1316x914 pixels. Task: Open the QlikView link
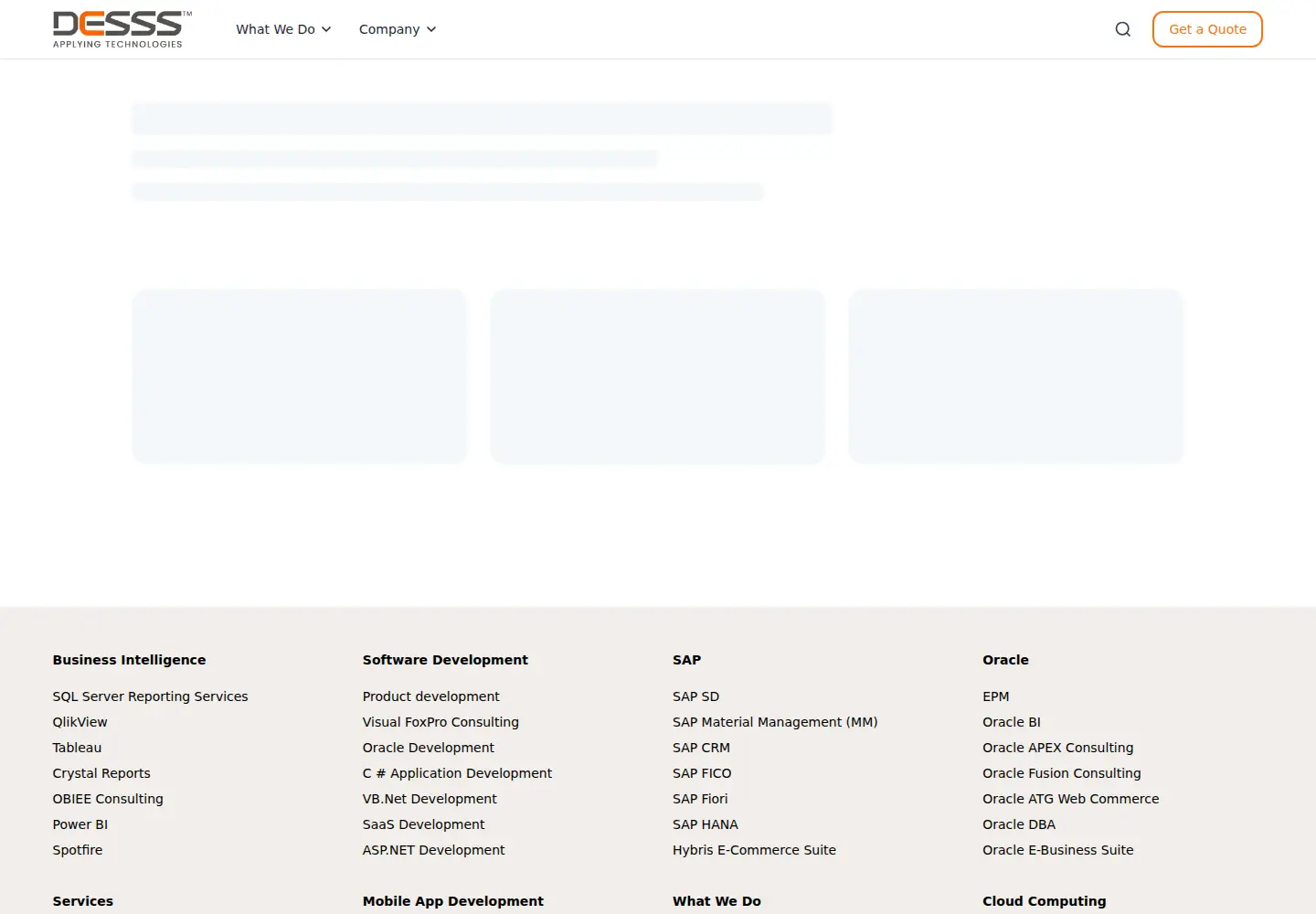tap(80, 722)
